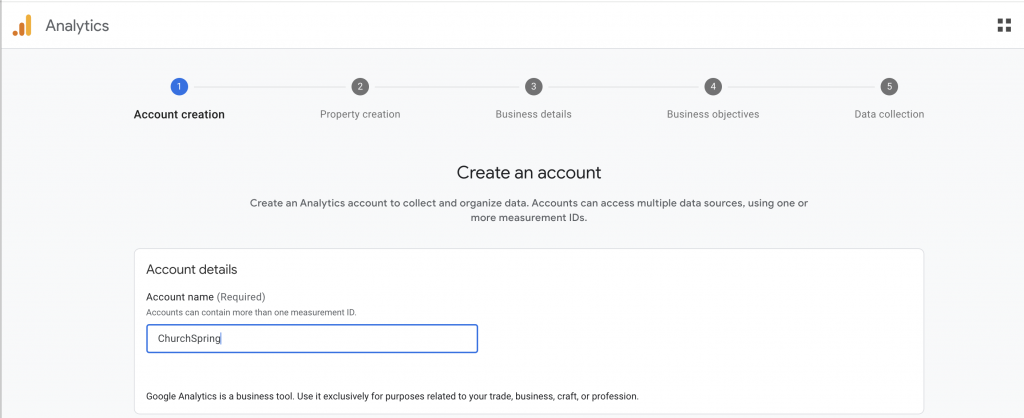The image size is (1024, 418).
Task: Go to the Property creation step label
Action: 360,114
